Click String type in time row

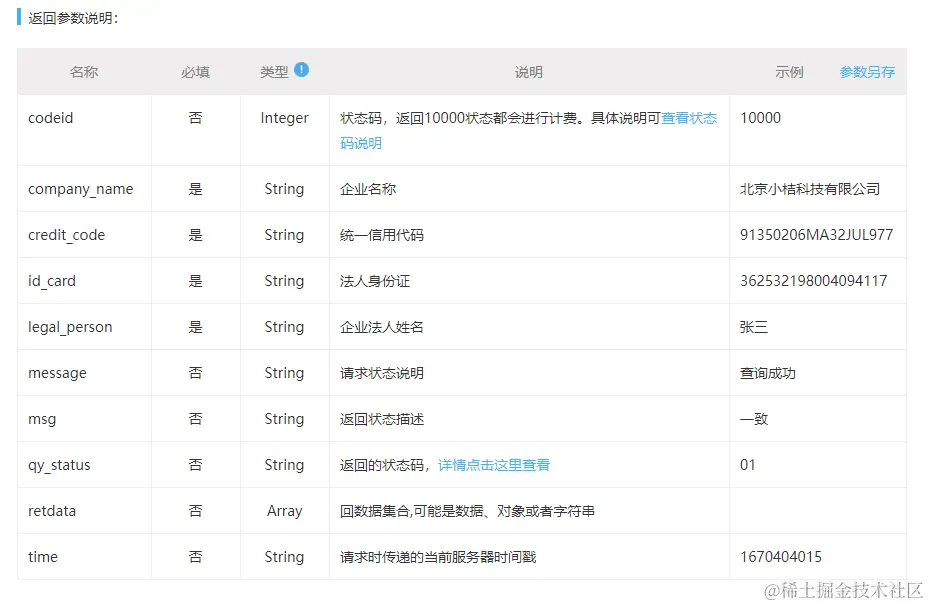click(285, 557)
